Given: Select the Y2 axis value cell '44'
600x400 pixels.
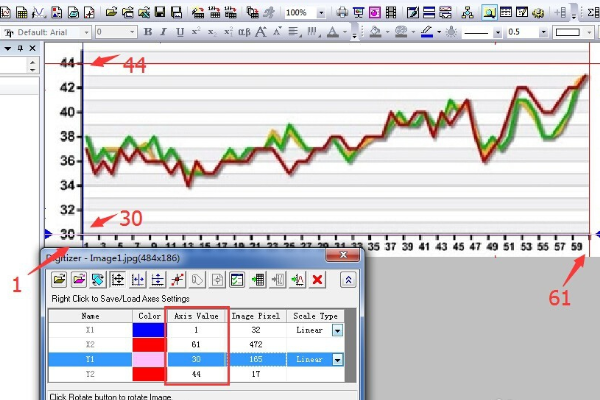Looking at the screenshot, I should point(196,374).
